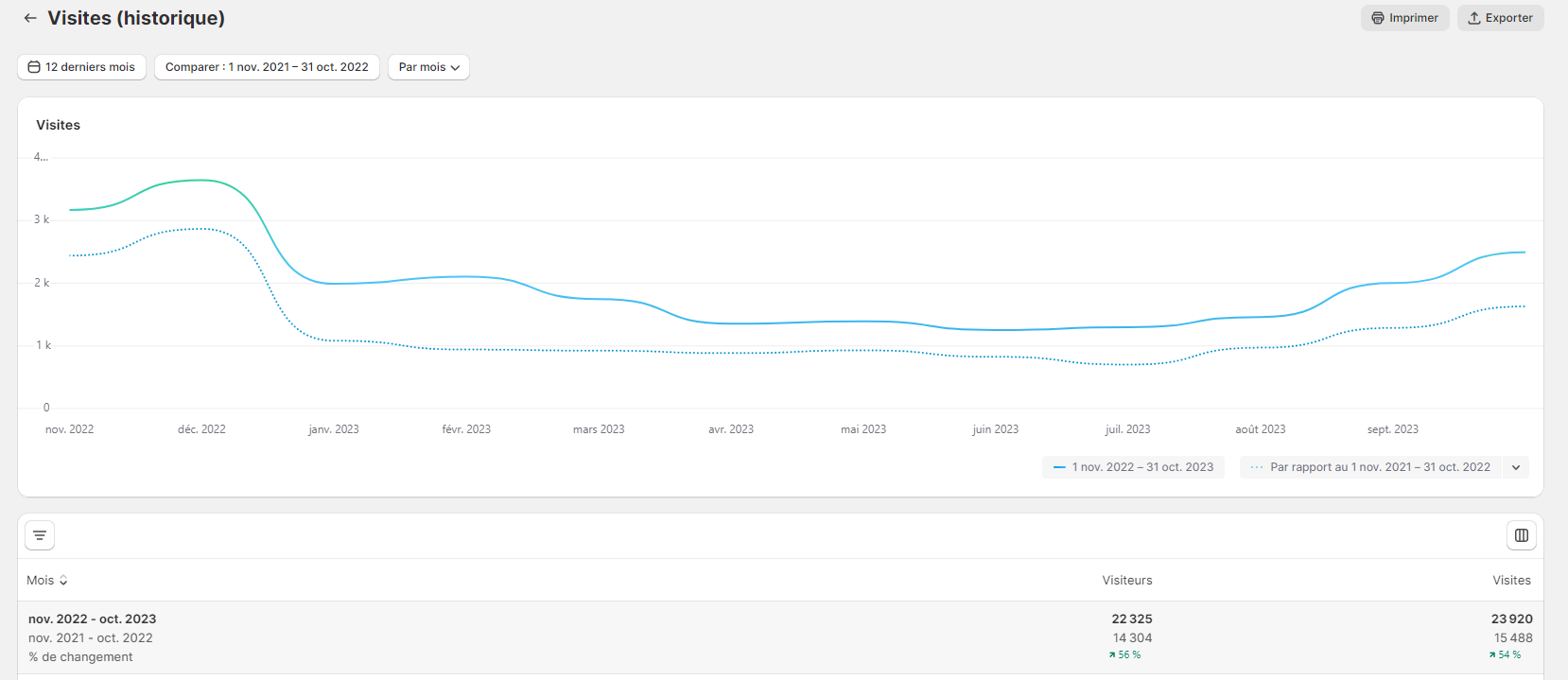Expand the Par mois grouping dropdown
The image size is (1568, 680).
(x=428, y=67)
